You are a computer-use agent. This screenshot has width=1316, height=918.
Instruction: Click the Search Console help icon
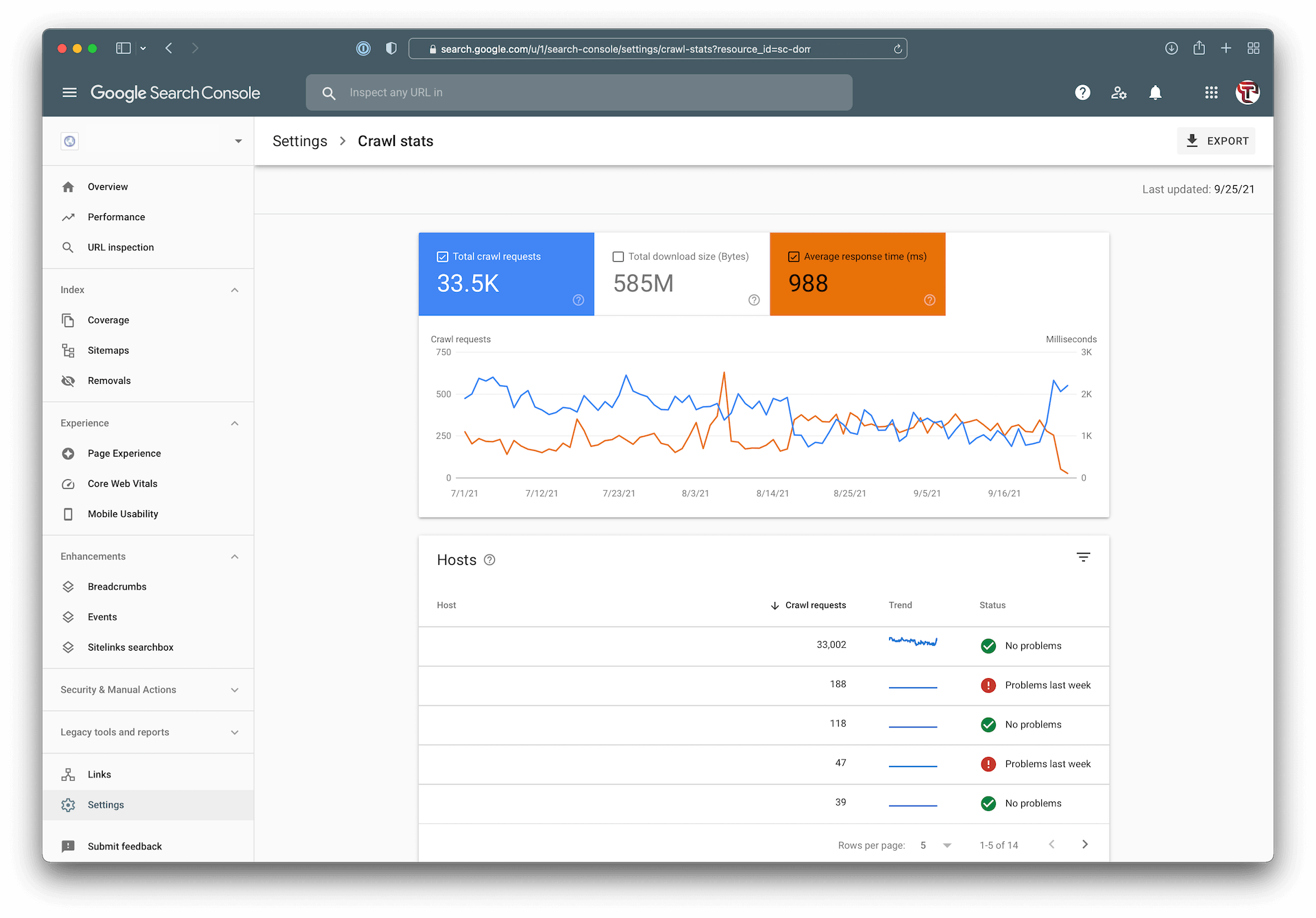1082,93
